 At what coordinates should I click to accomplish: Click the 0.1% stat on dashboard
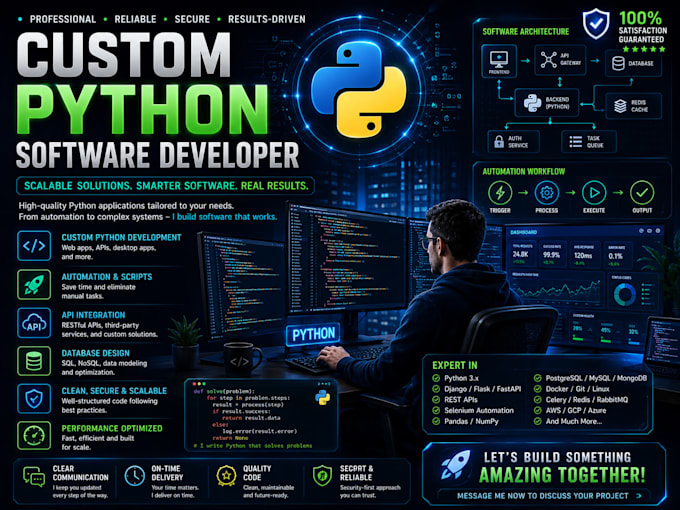(x=615, y=256)
